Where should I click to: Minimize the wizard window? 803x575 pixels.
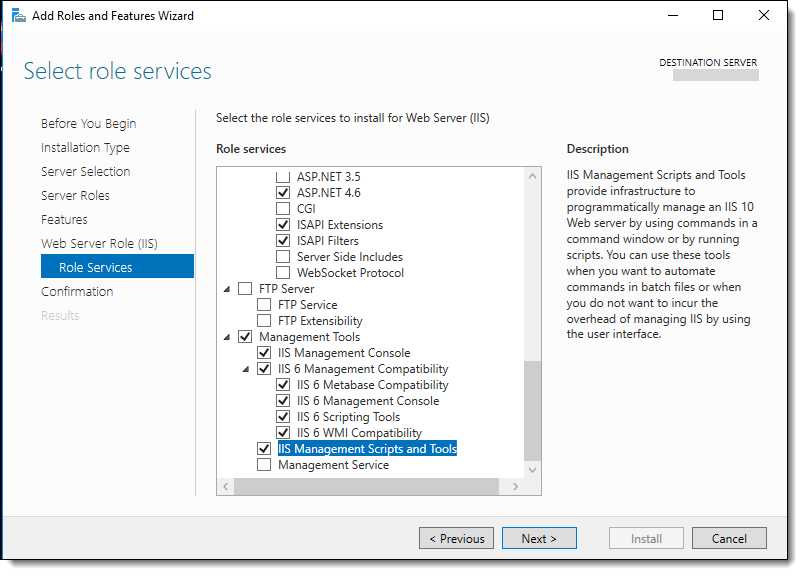click(x=673, y=15)
